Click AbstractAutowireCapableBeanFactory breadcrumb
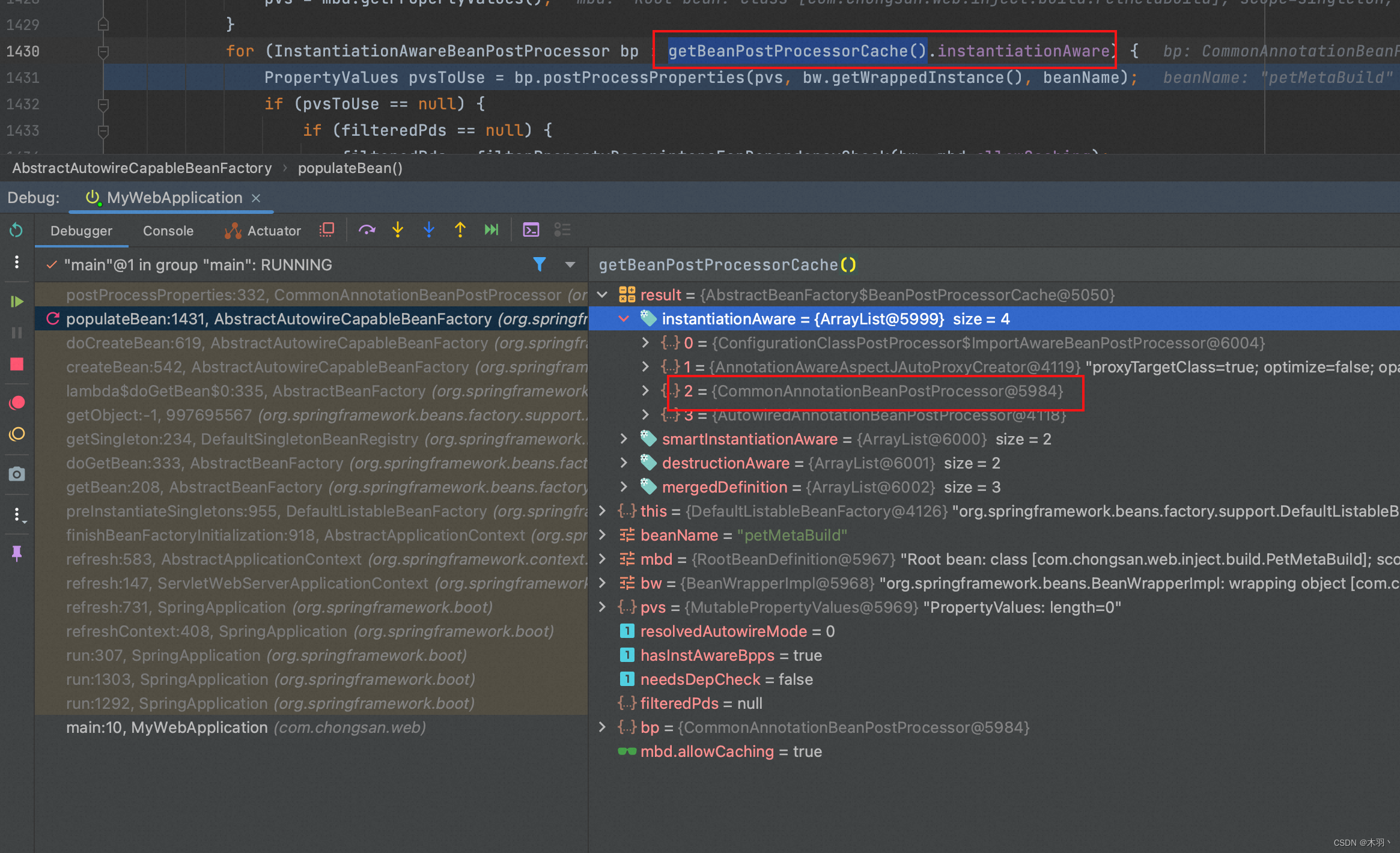Viewport: 1400px width, 853px height. (142, 168)
